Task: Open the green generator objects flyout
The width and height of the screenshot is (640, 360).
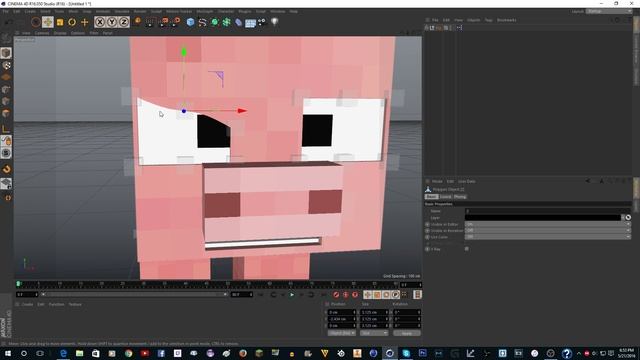Action: point(215,22)
